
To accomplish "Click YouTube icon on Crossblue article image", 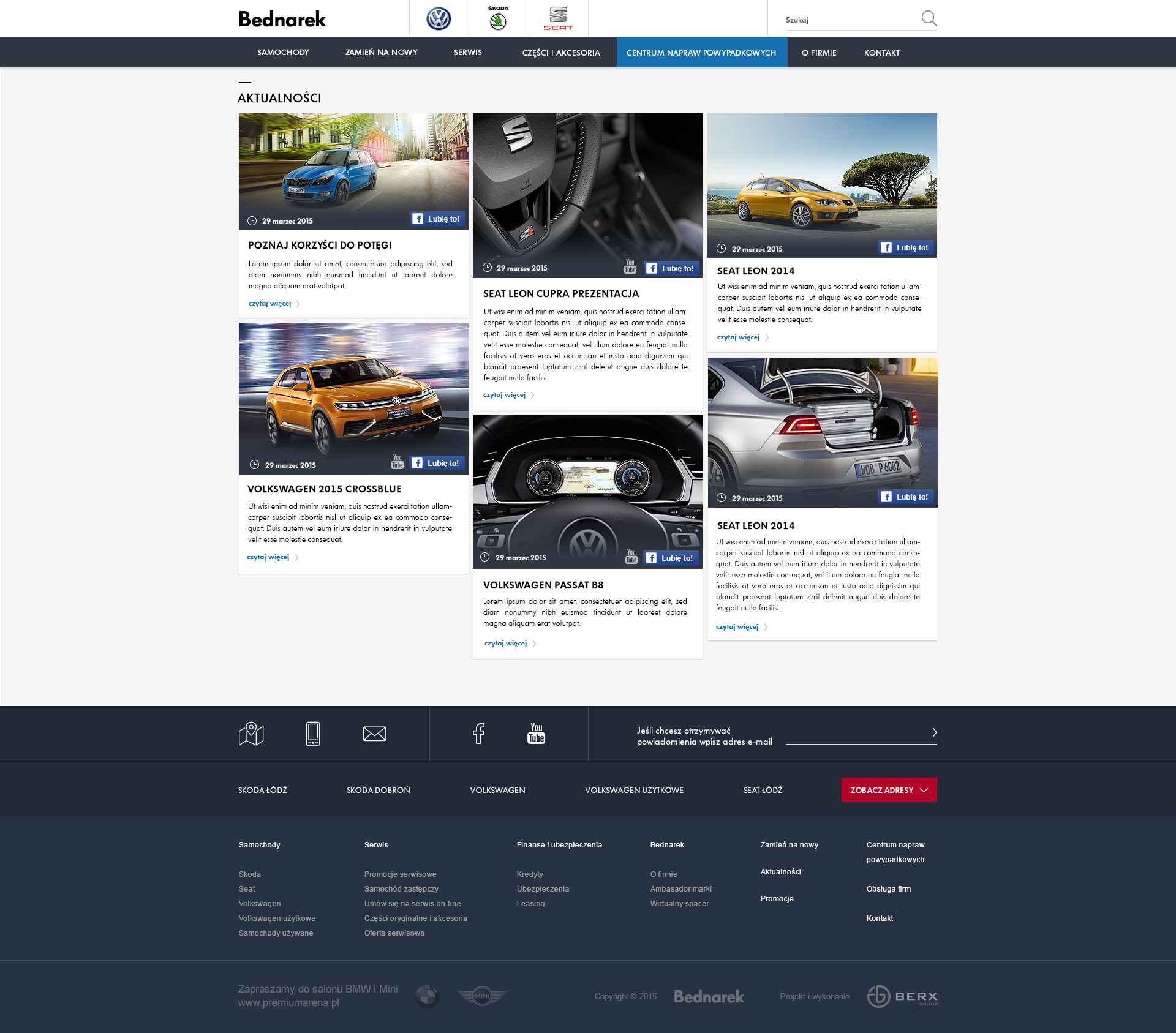I will tap(398, 462).
